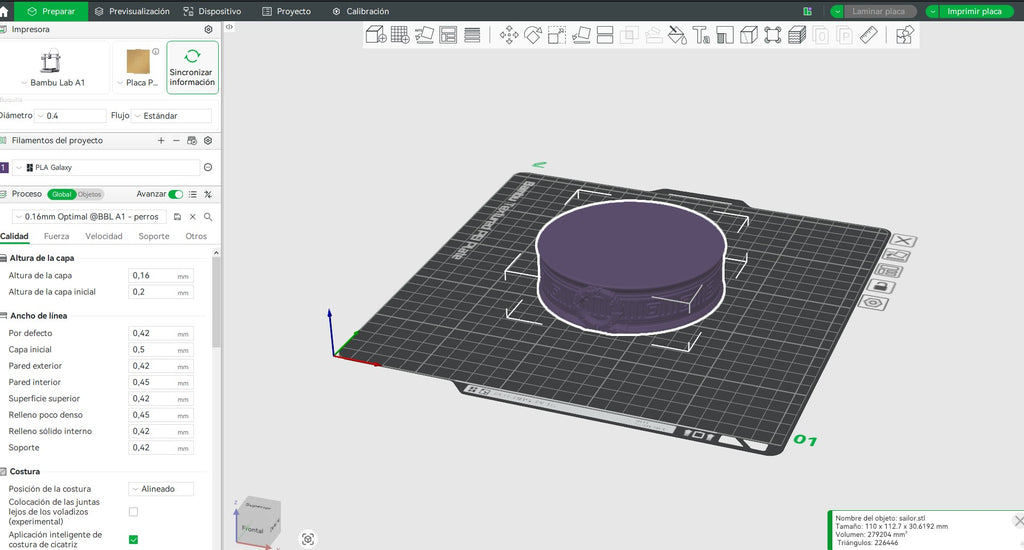1024x550 pixels.
Task: Open the Posición de la costura dropdown
Action: click(161, 489)
